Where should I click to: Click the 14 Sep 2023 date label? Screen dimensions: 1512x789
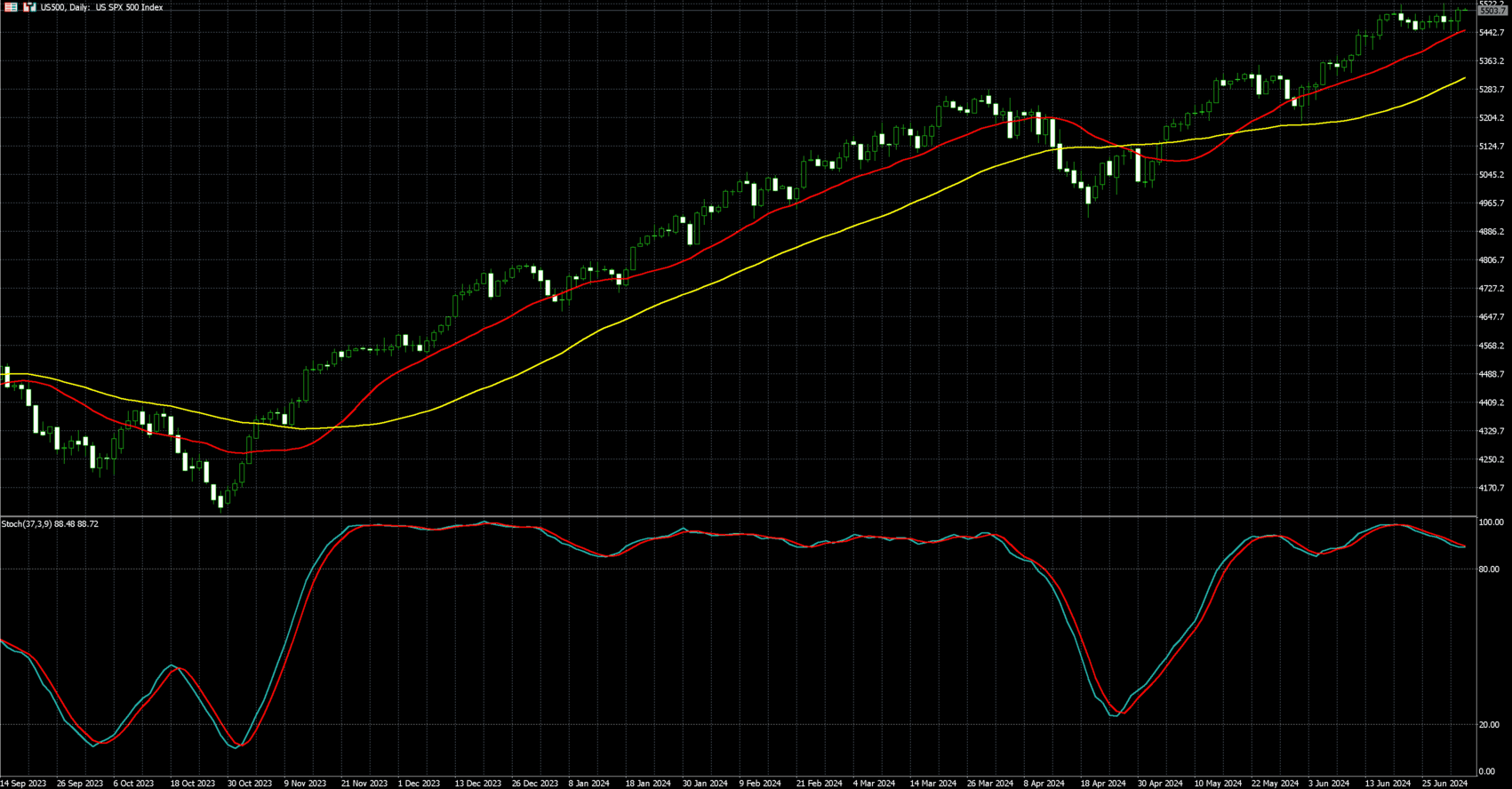point(23,784)
